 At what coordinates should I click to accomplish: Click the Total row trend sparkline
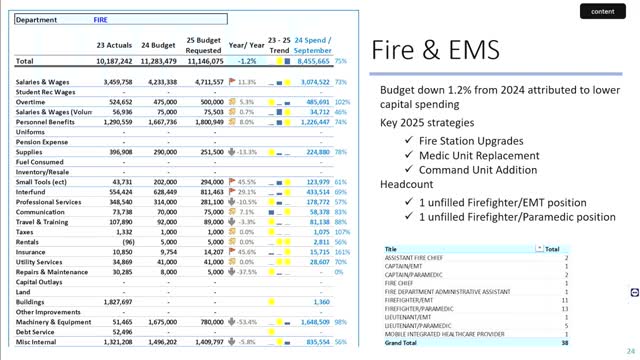280,61
